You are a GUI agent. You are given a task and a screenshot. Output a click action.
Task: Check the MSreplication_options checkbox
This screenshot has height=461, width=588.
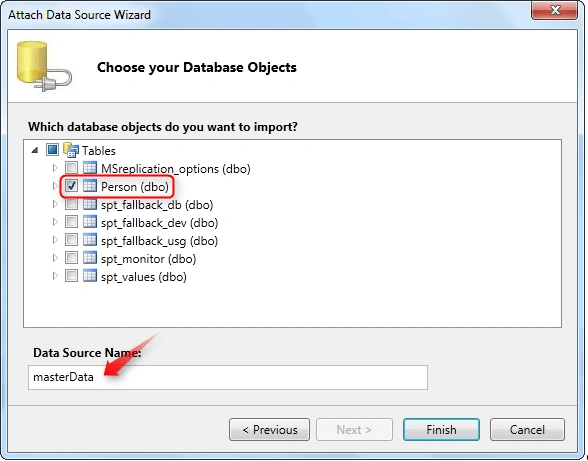click(71, 168)
